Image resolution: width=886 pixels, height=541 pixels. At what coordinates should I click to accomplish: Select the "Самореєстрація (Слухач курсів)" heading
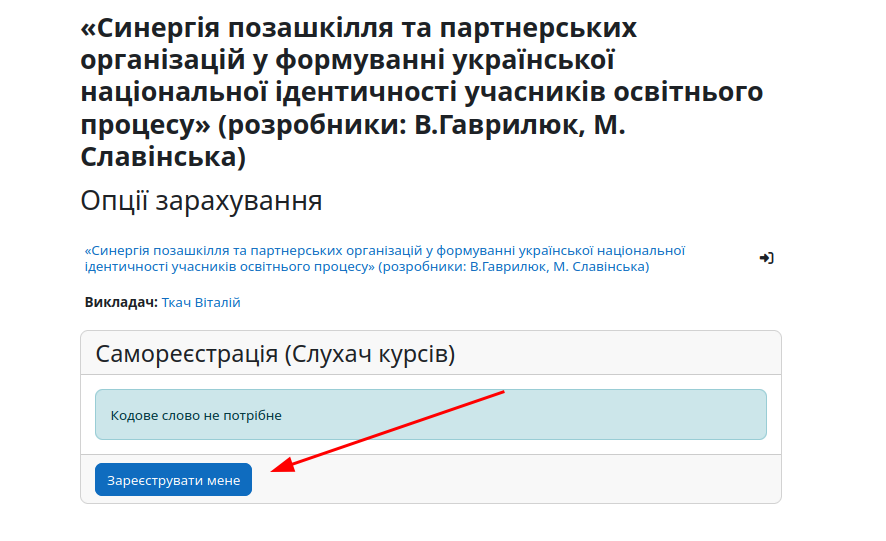275,354
